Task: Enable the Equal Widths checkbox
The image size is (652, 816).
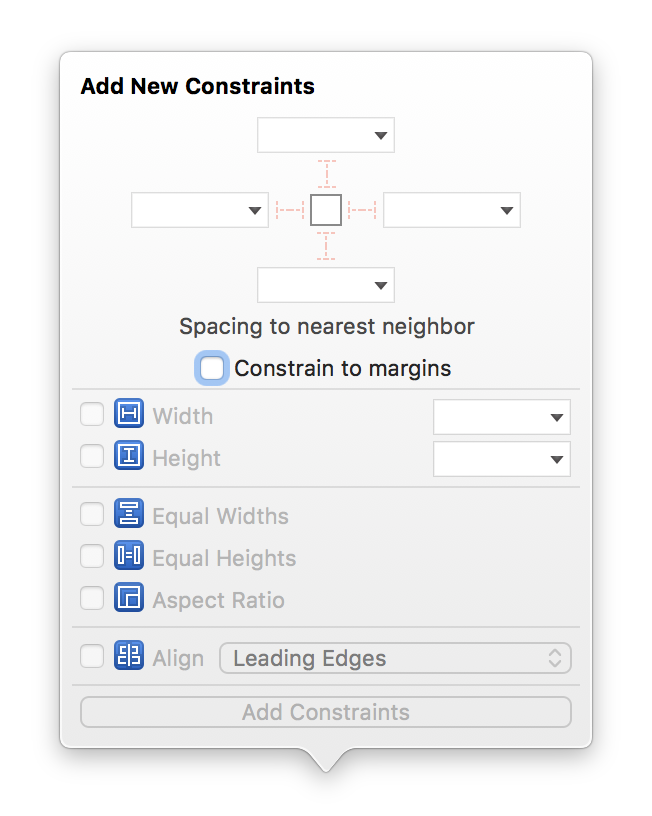Action: pyautogui.click(x=91, y=515)
